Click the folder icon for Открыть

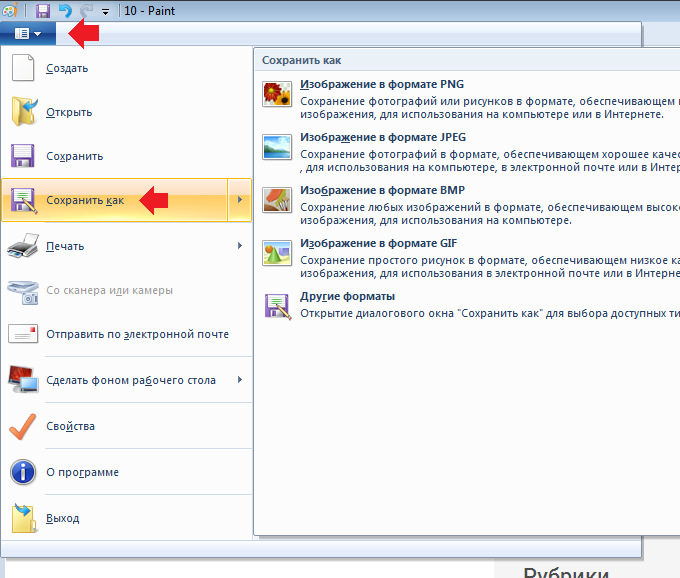(24, 112)
